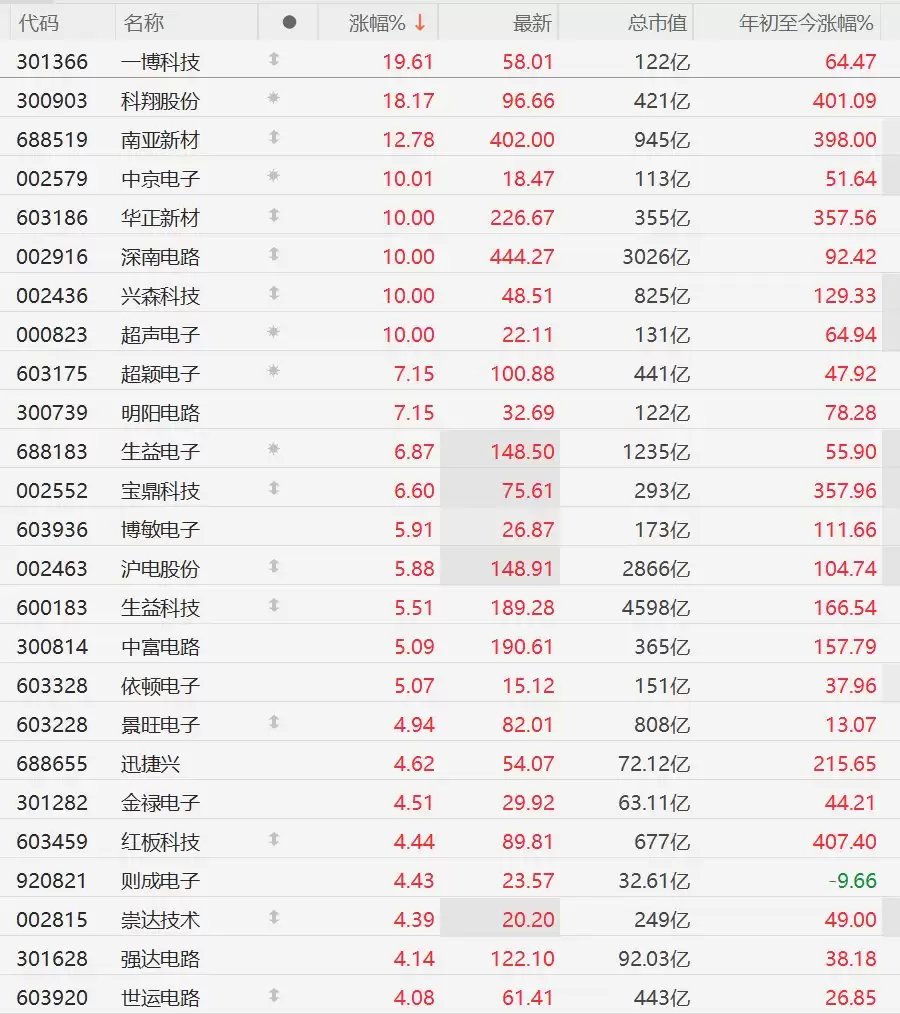
Task: Sort by 总市值 column header
Action: point(657,23)
